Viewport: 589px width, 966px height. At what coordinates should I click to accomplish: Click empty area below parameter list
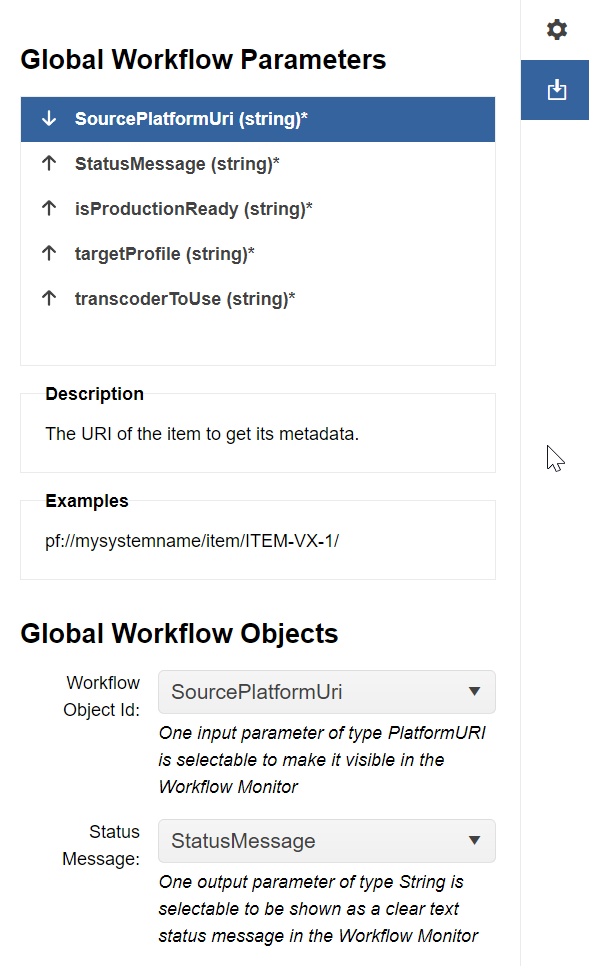[x=258, y=343]
